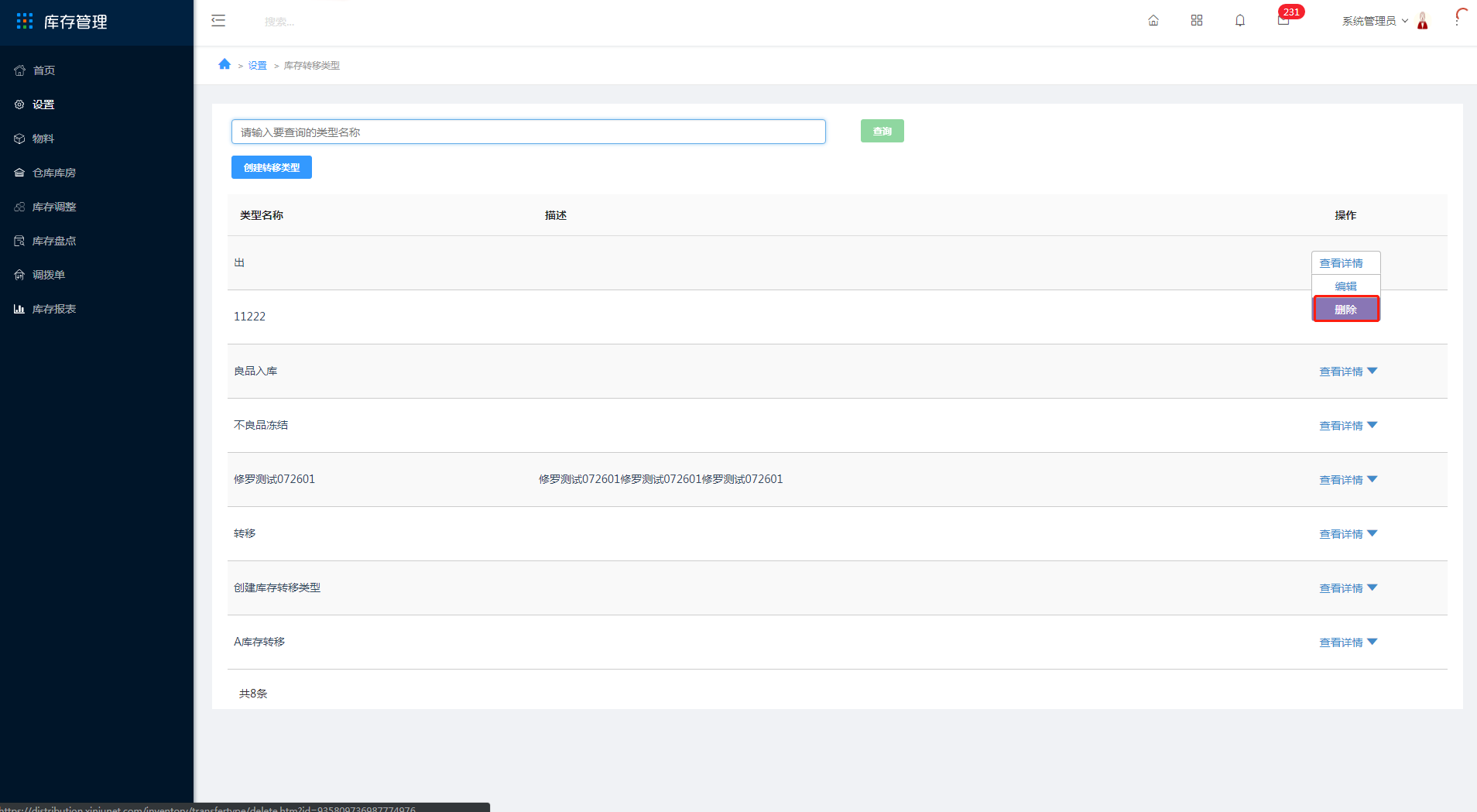Image resolution: width=1477 pixels, height=812 pixels.
Task: Open 库存盘点 in the sidebar
Action: [x=54, y=241]
